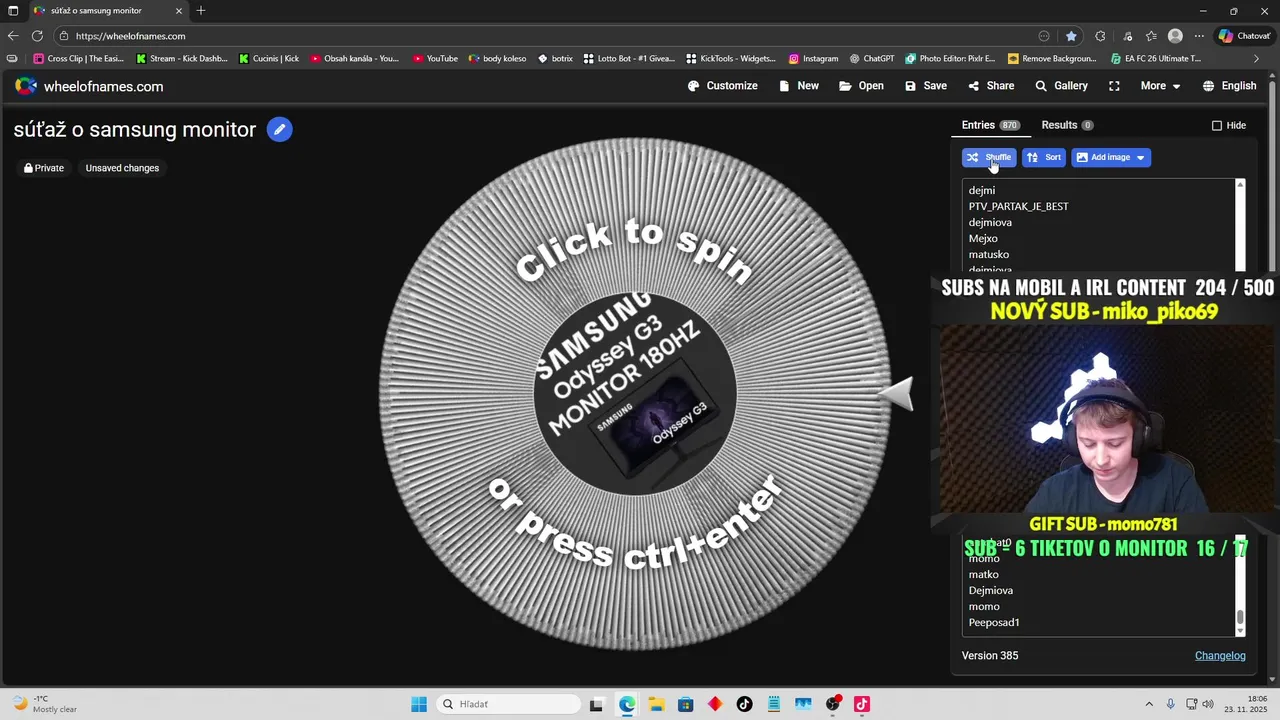Switch to the Results tab
Viewport: 1280px width, 720px height.
coord(1067,125)
